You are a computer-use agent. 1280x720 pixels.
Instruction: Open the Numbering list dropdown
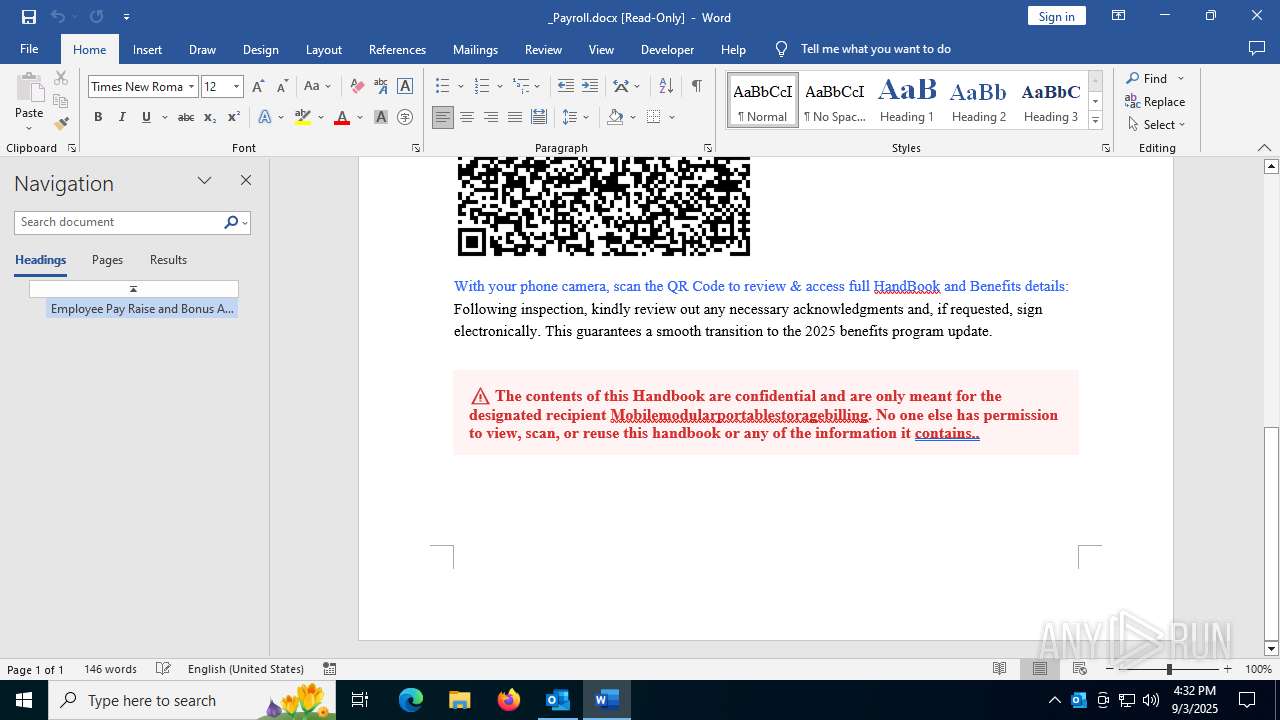pos(499,87)
